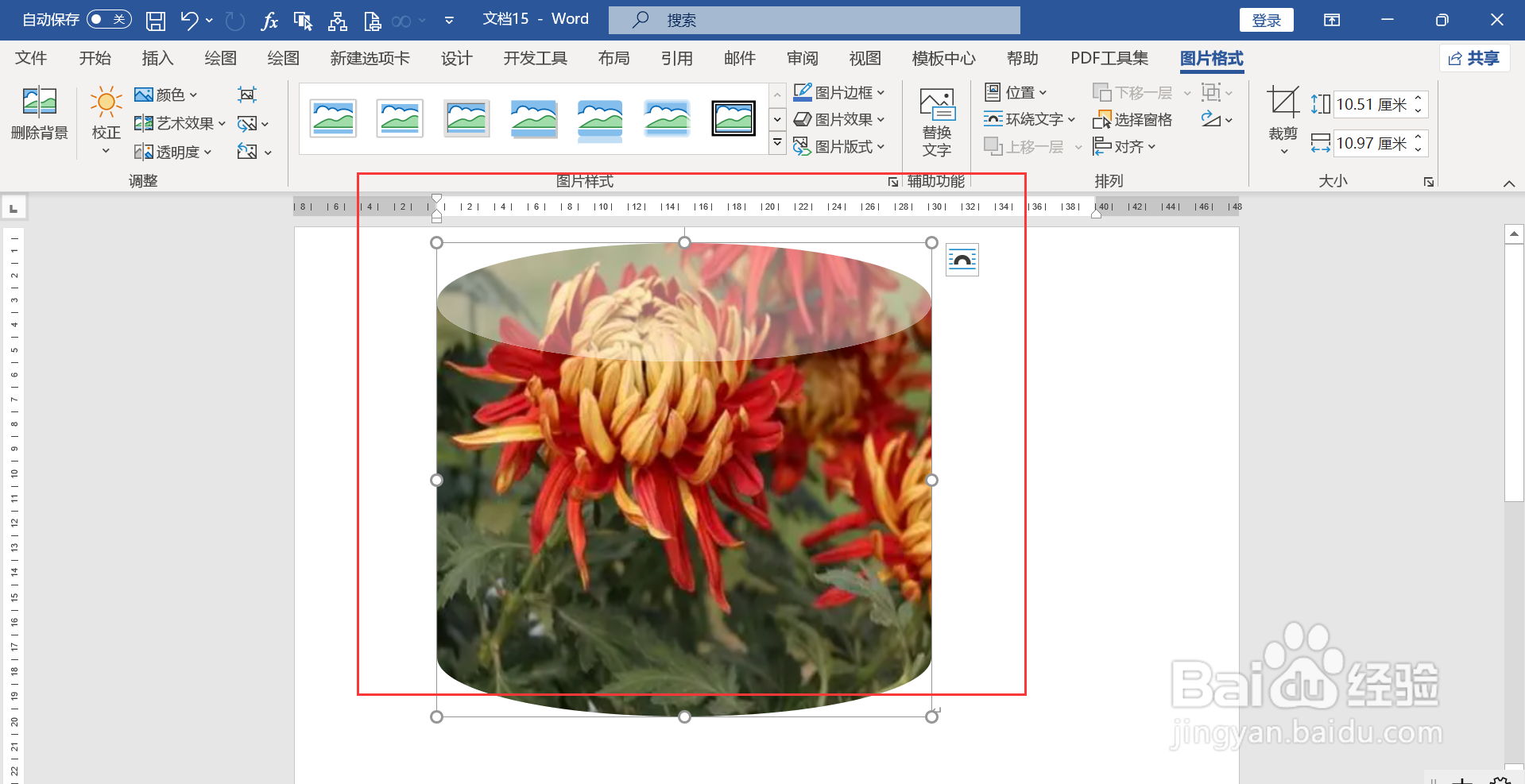Click the select objects cursor icon
1525x784 pixels.
tap(303, 21)
